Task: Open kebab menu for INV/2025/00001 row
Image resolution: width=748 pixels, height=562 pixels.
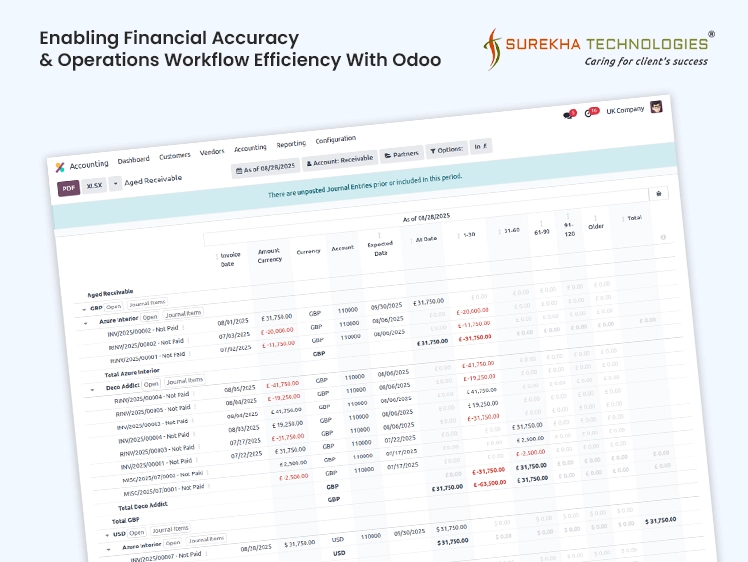Action: [197, 461]
